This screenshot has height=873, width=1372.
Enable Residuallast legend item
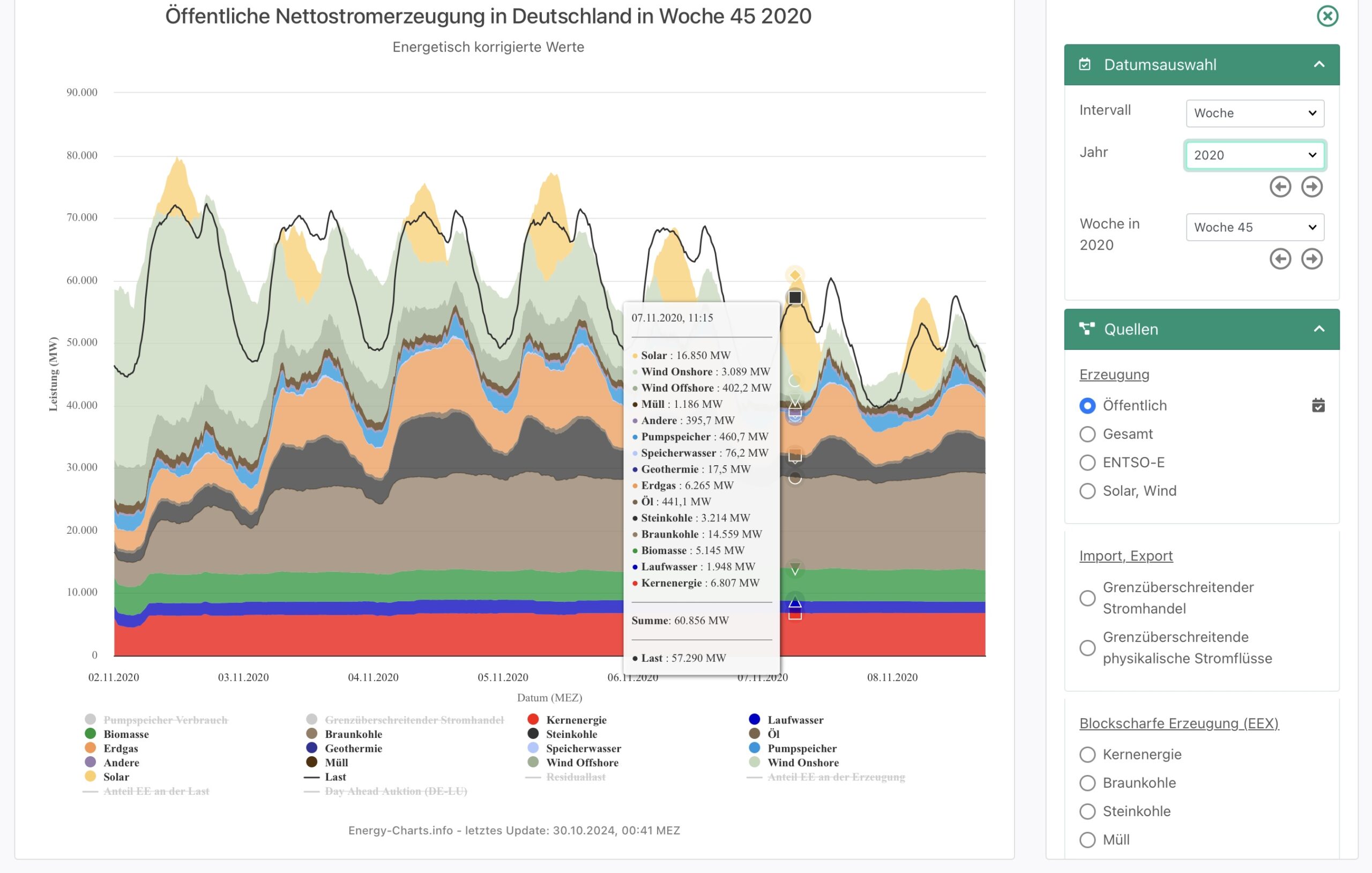pyautogui.click(x=575, y=777)
